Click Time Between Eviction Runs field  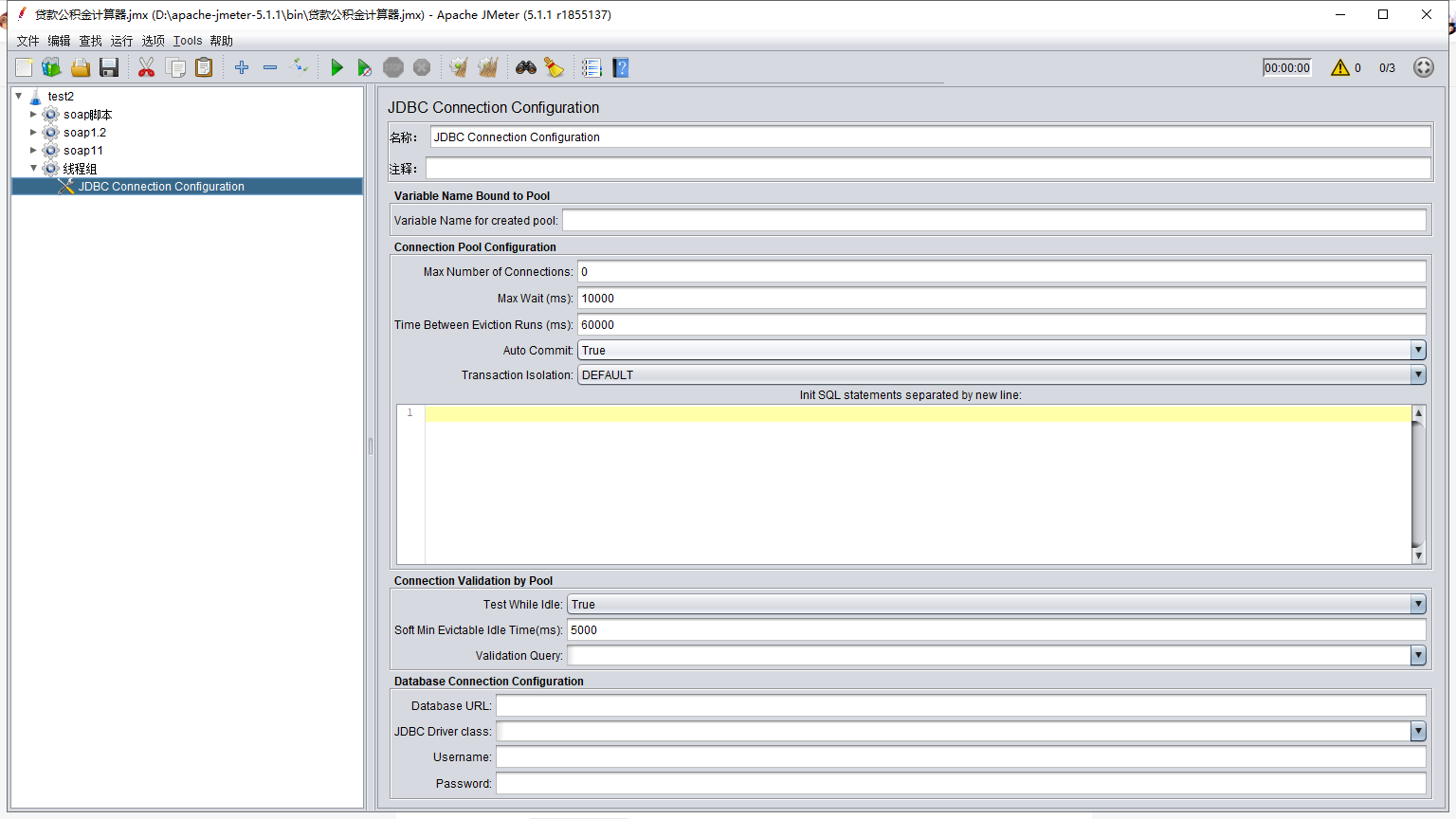[x=1002, y=325]
